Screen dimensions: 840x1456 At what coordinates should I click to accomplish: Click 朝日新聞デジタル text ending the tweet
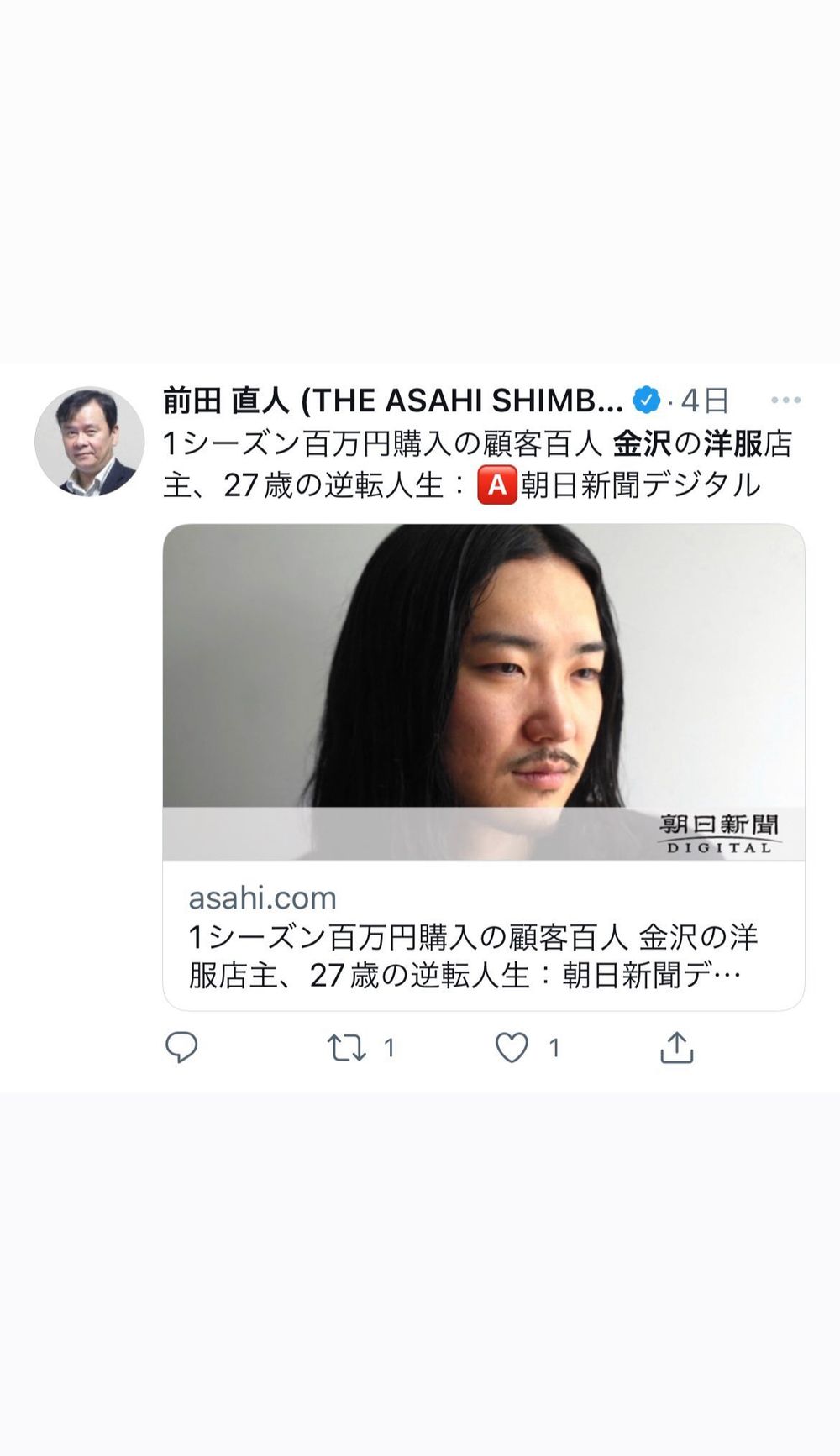click(x=640, y=485)
